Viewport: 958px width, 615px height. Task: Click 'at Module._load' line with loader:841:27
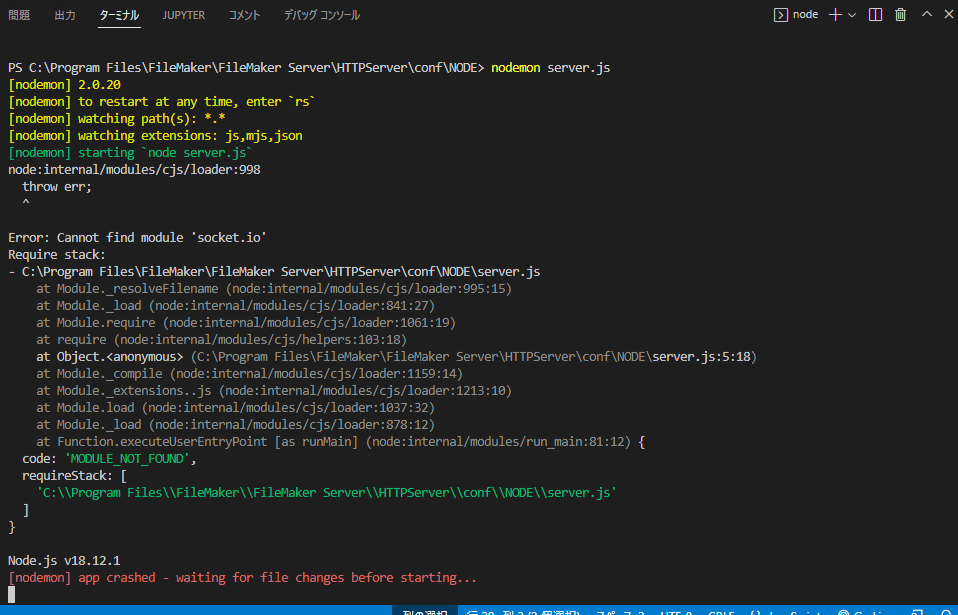click(235, 306)
